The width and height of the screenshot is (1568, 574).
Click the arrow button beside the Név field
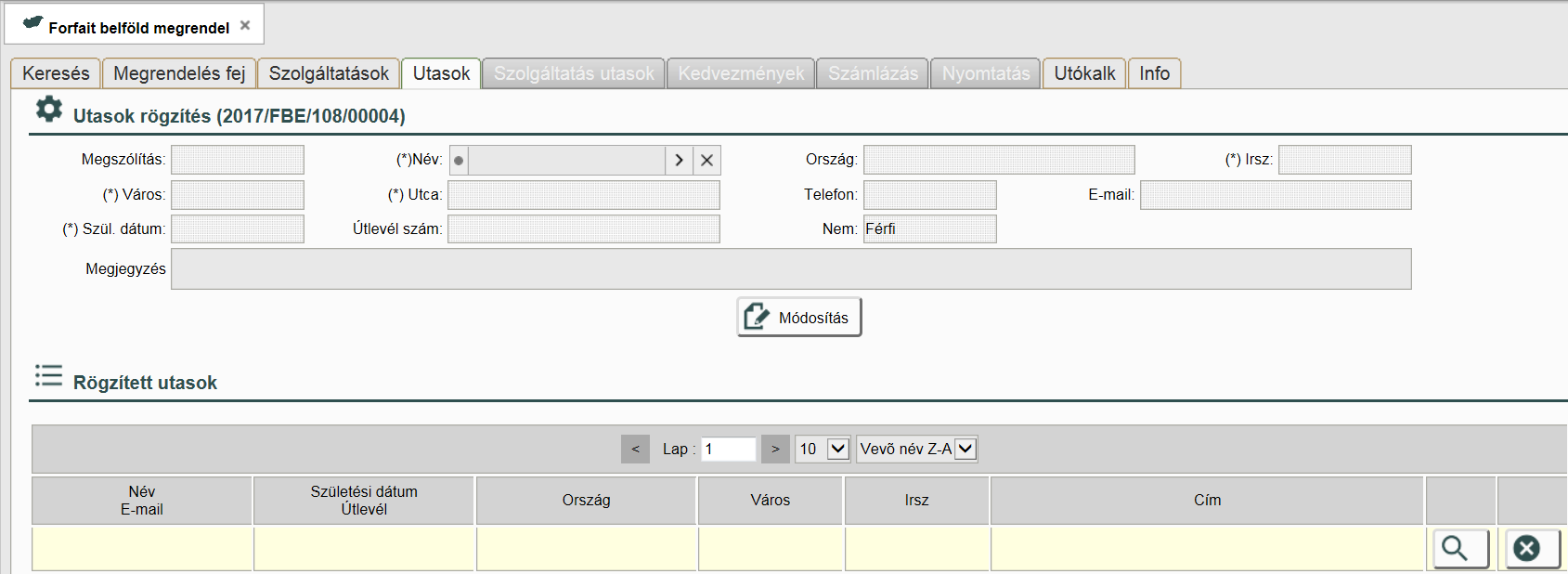[679, 161]
